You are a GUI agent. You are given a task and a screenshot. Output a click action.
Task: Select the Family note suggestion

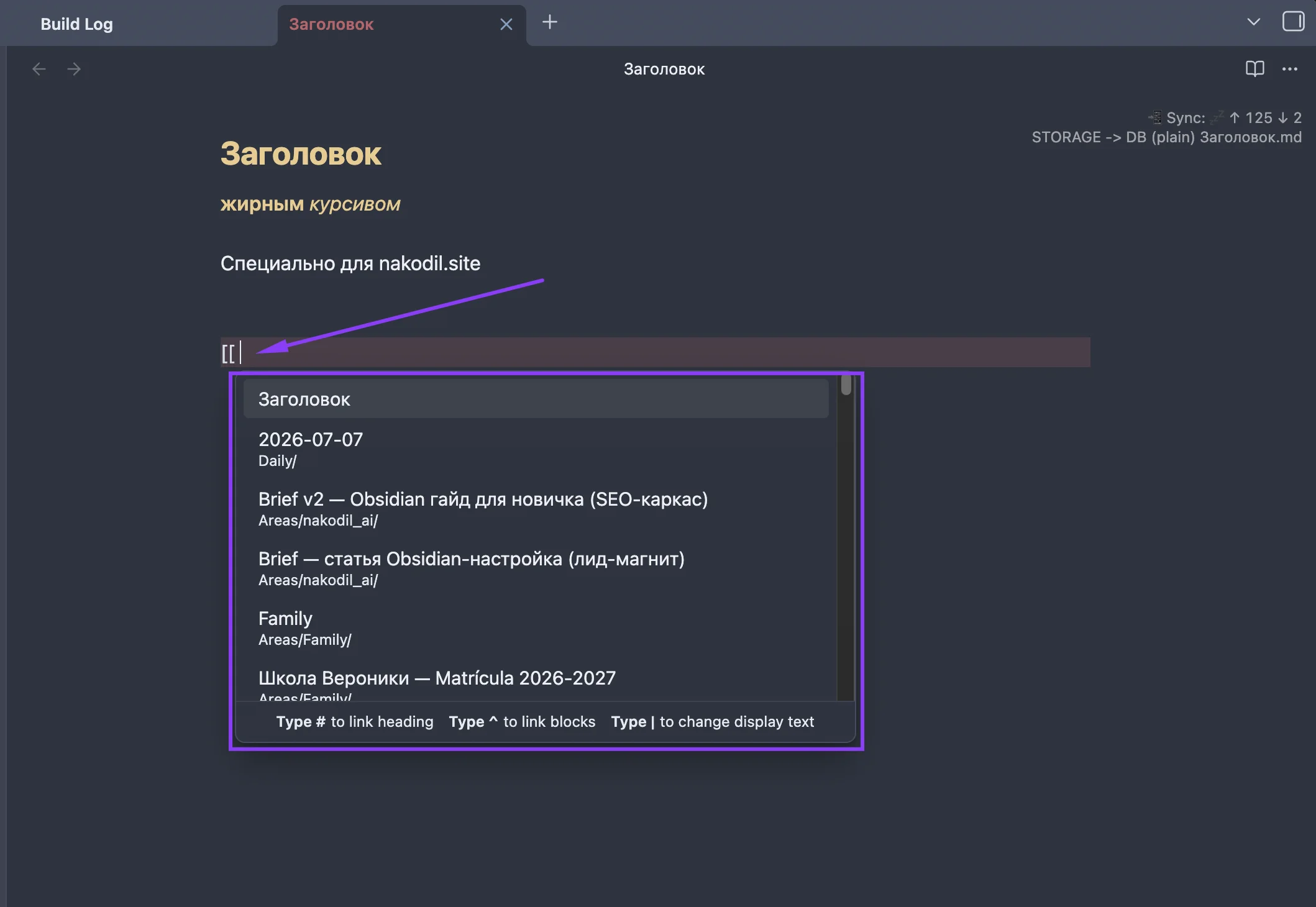tap(536, 628)
